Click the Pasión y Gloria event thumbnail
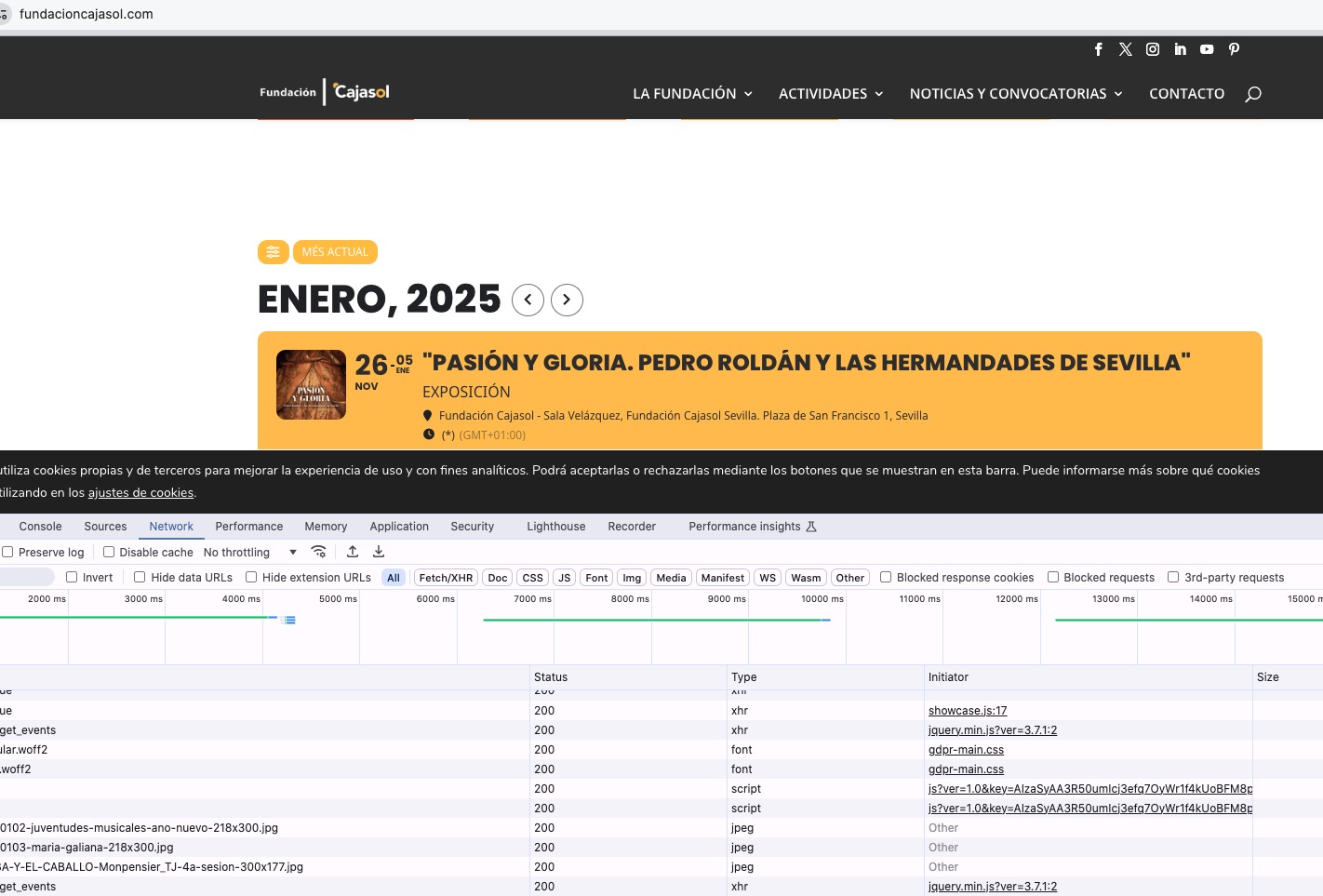The height and width of the screenshot is (896, 1323). tap(311, 384)
